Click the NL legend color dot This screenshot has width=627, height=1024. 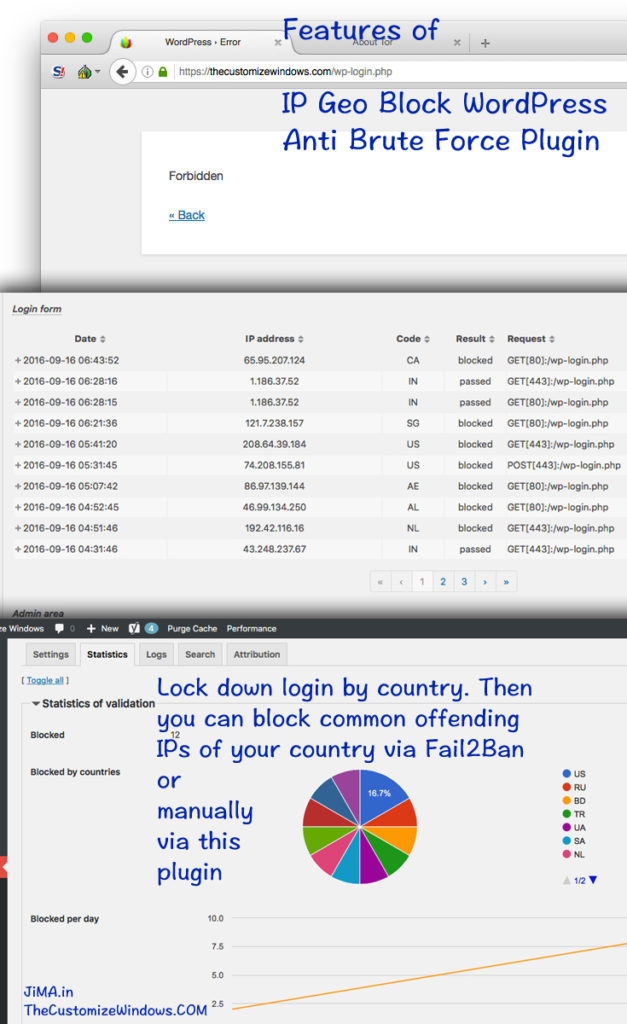(567, 854)
